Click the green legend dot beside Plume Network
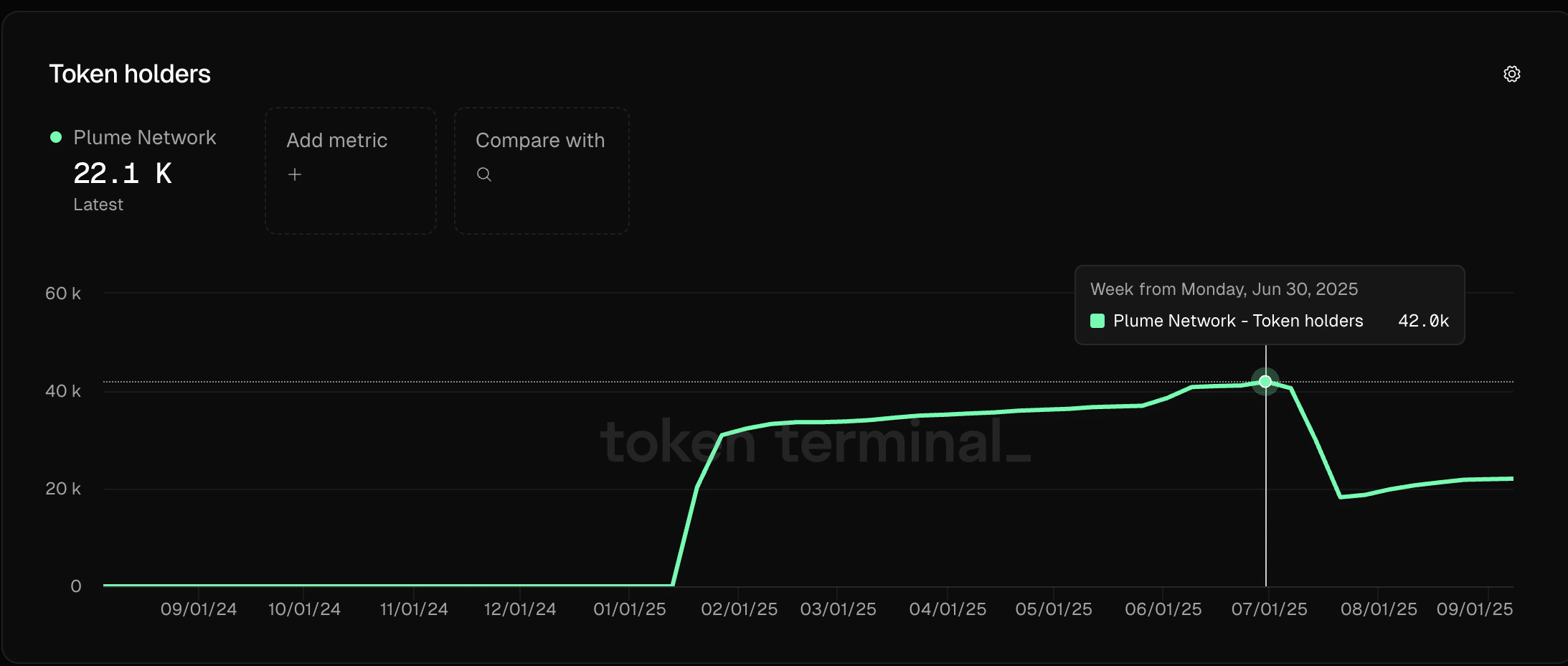The width and height of the screenshot is (1568, 666). [x=55, y=136]
